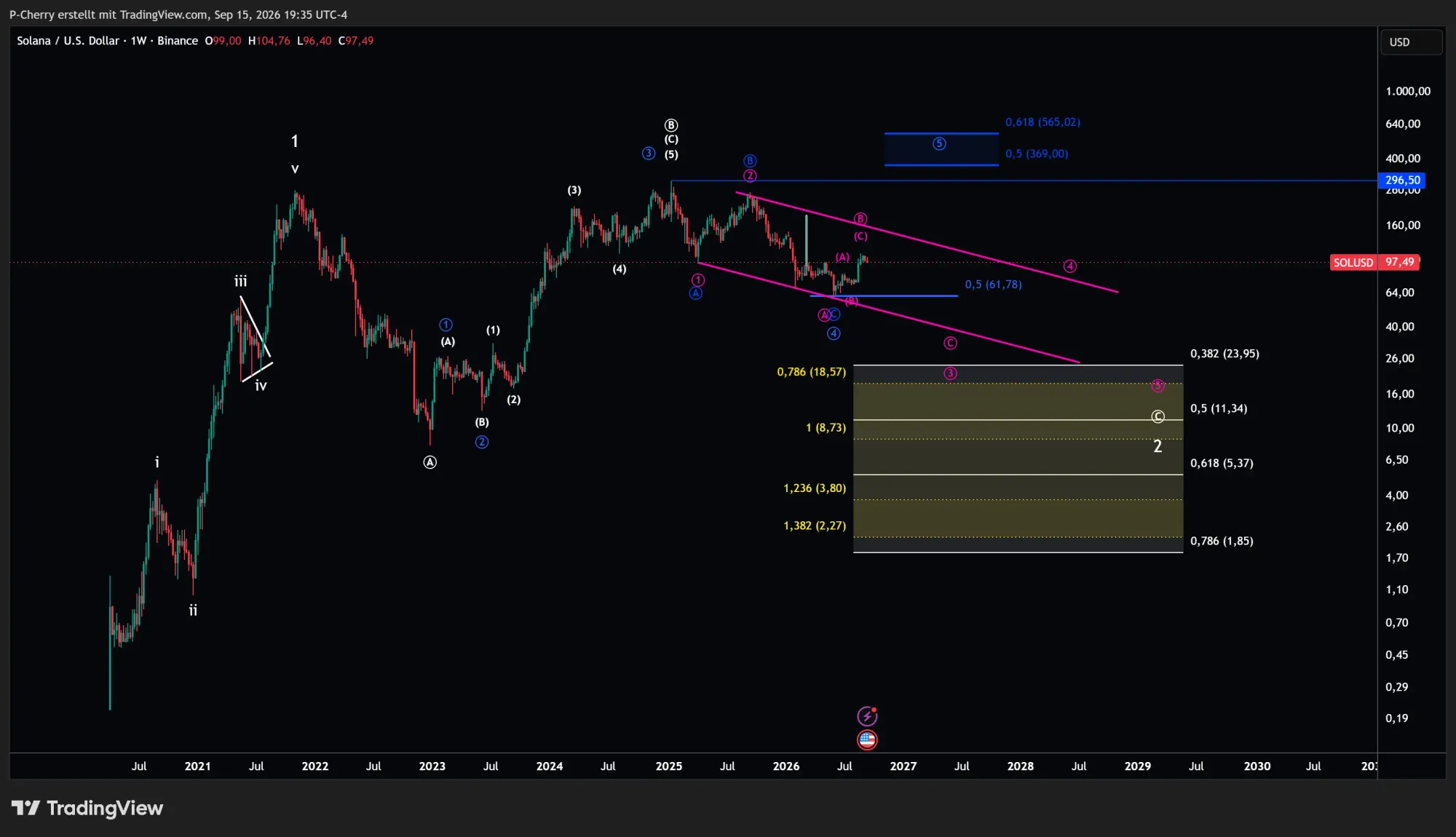The image size is (1456, 837).
Task: Click 2024 on the time axis
Action: [x=550, y=766]
